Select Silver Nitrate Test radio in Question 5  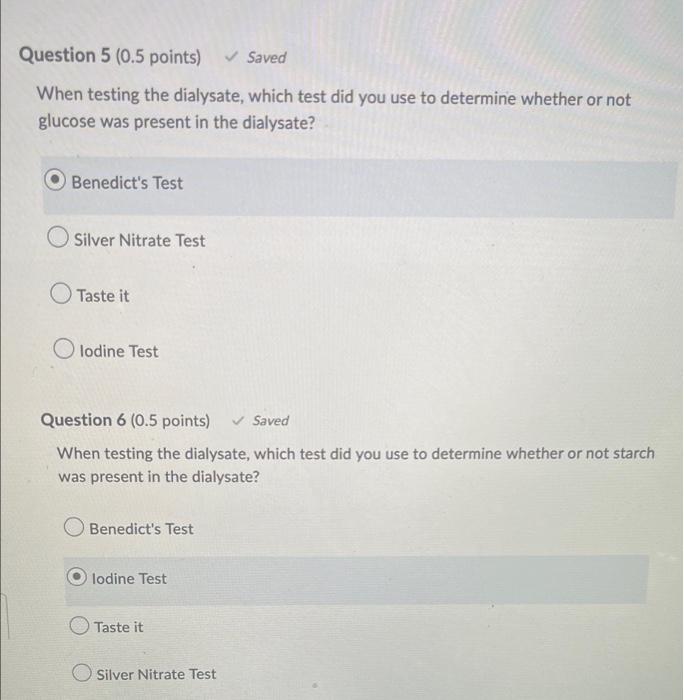point(58,237)
